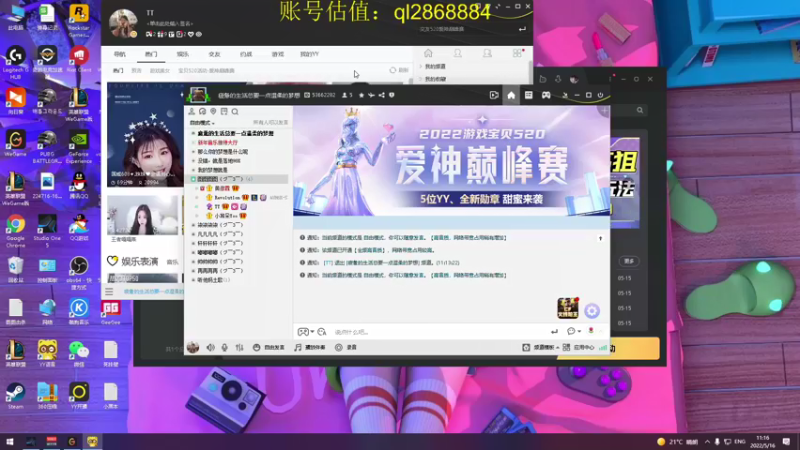Open the channel member list icon
The width and height of the screenshot is (800, 450).
tap(192, 112)
